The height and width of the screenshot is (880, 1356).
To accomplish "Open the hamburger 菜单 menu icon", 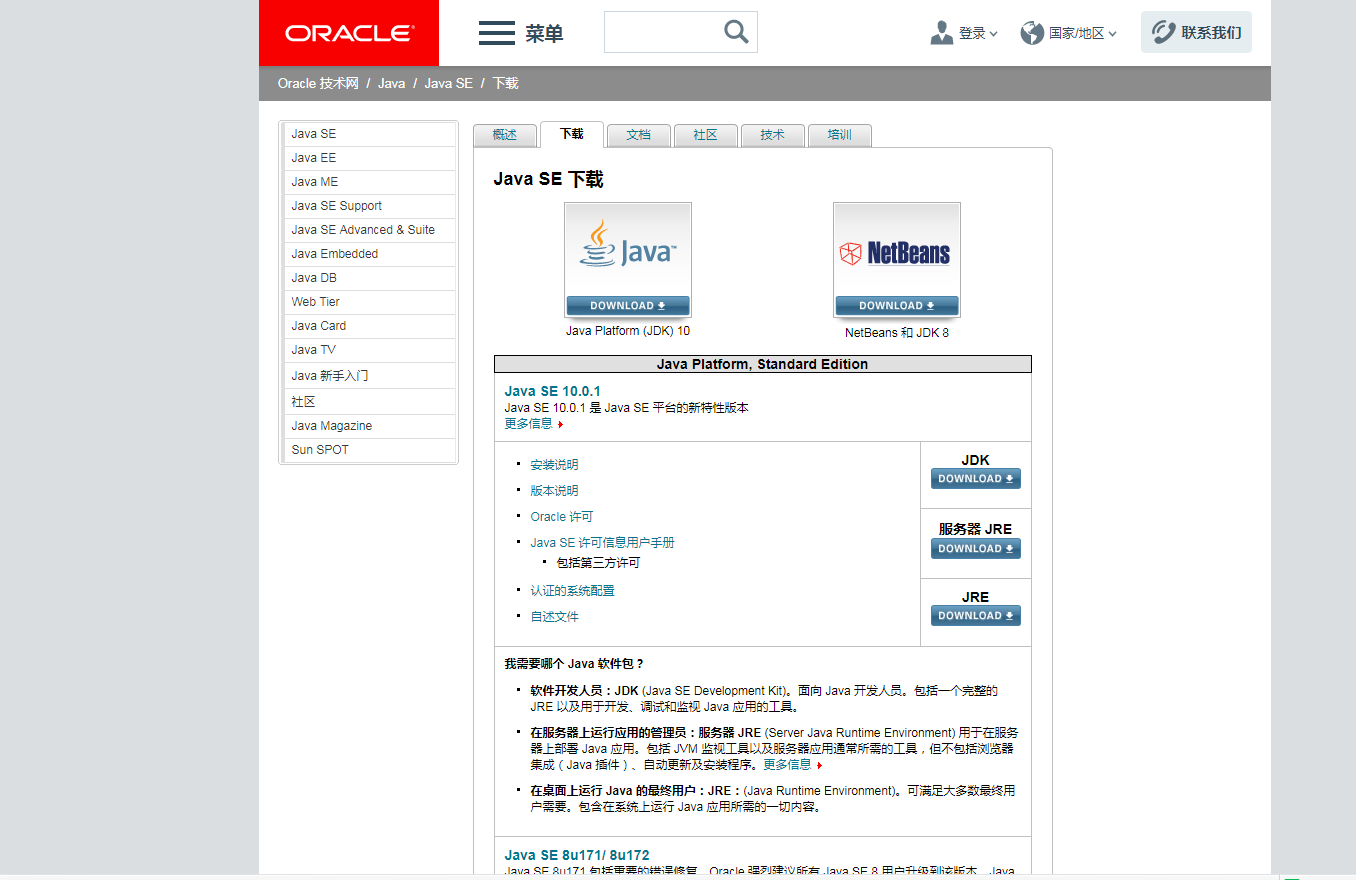I will tap(497, 33).
